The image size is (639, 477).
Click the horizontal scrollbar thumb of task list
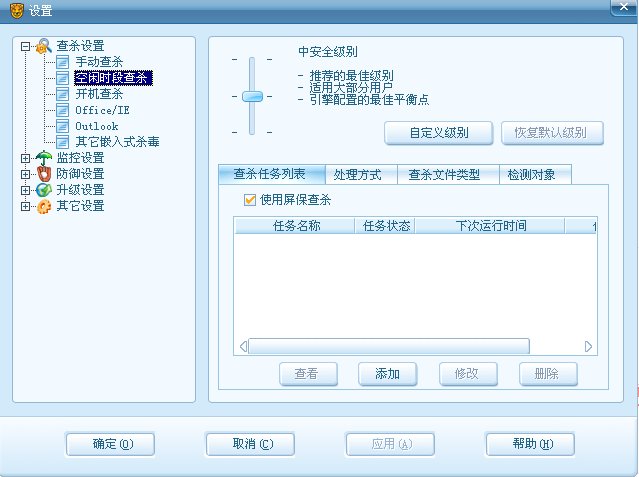coord(389,346)
